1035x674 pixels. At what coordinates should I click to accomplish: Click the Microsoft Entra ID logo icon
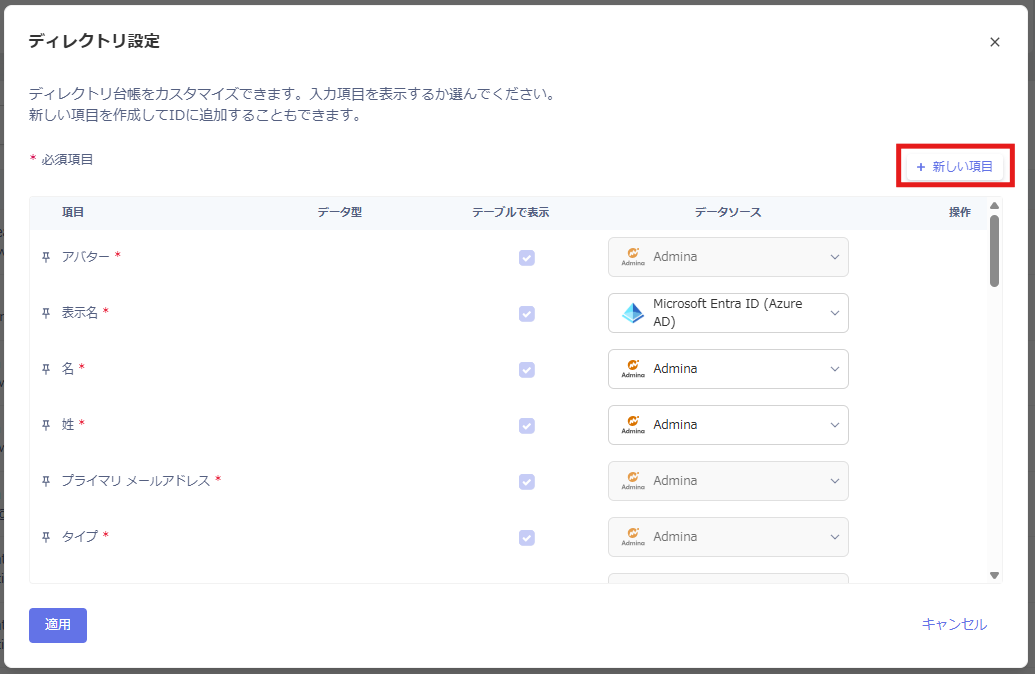tap(633, 313)
